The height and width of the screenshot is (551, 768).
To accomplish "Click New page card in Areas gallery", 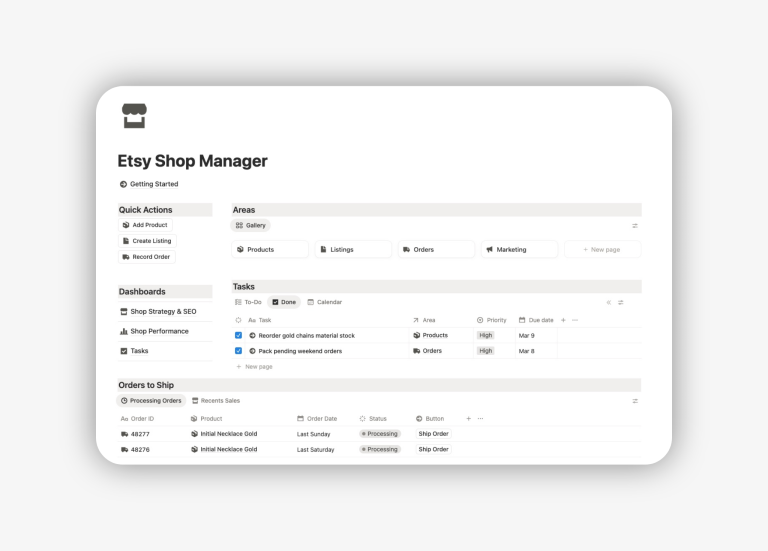I will click(602, 249).
